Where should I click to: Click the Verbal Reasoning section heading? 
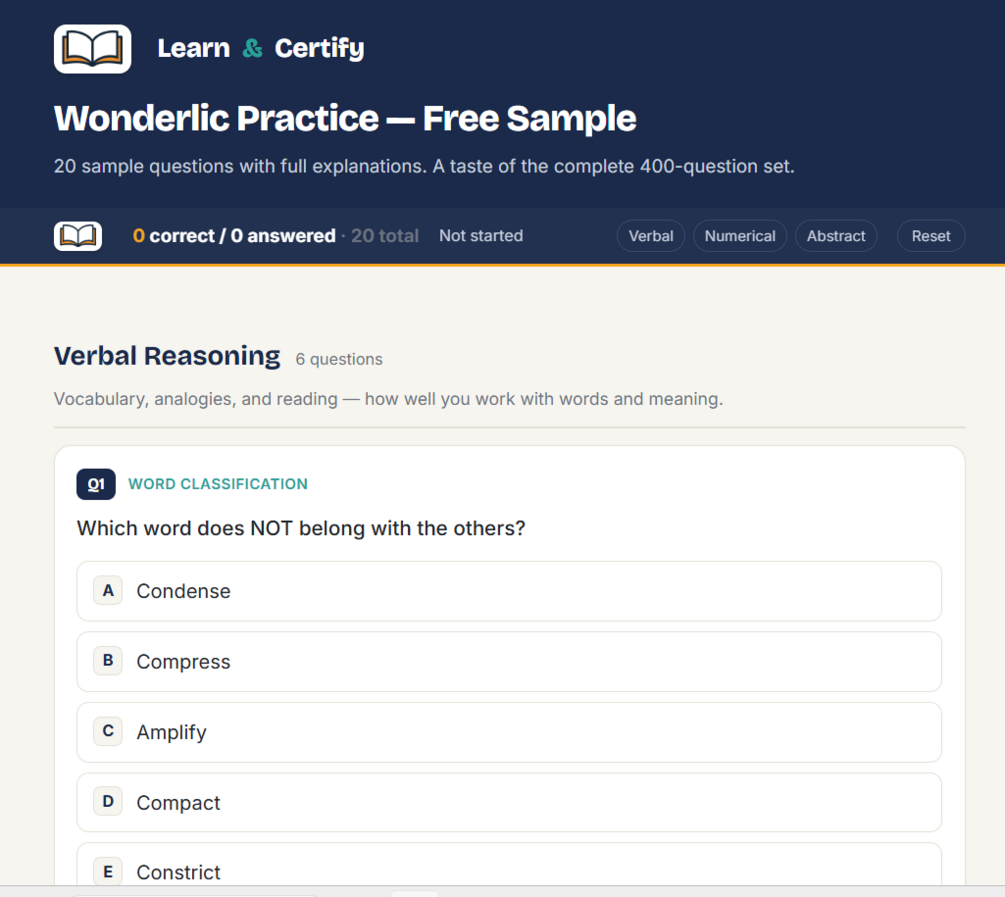tap(167, 356)
